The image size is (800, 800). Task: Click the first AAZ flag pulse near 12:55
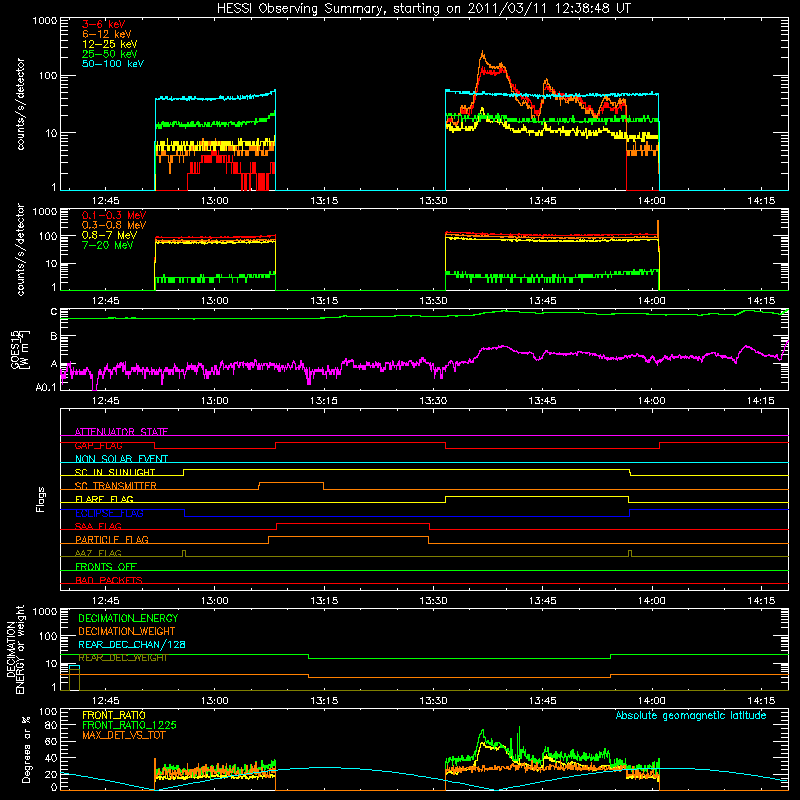pyautogui.click(x=184, y=554)
